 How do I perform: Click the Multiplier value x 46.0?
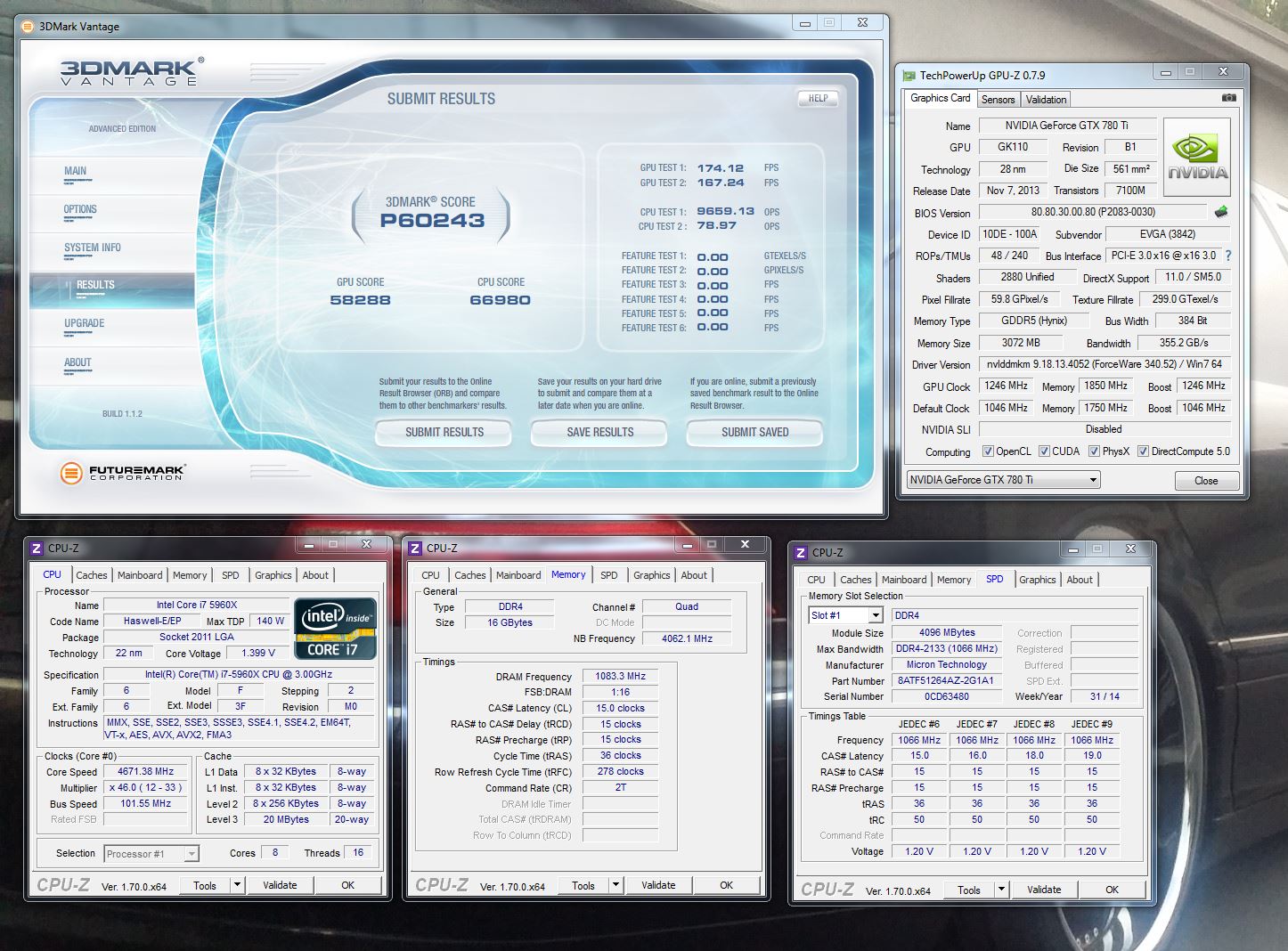[x=145, y=788]
